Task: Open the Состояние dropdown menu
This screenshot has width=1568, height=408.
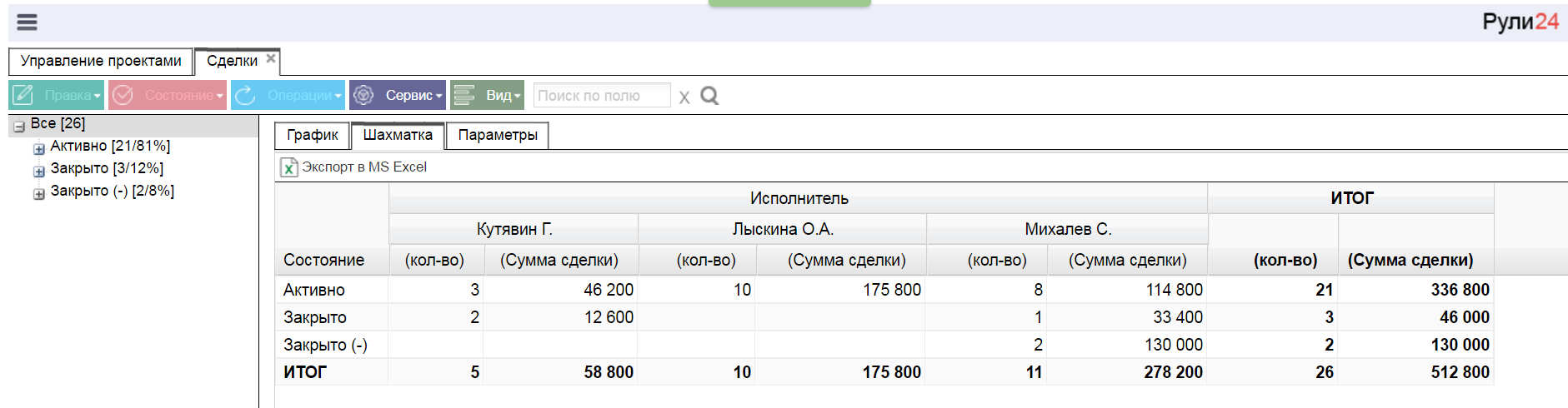Action: click(167, 95)
